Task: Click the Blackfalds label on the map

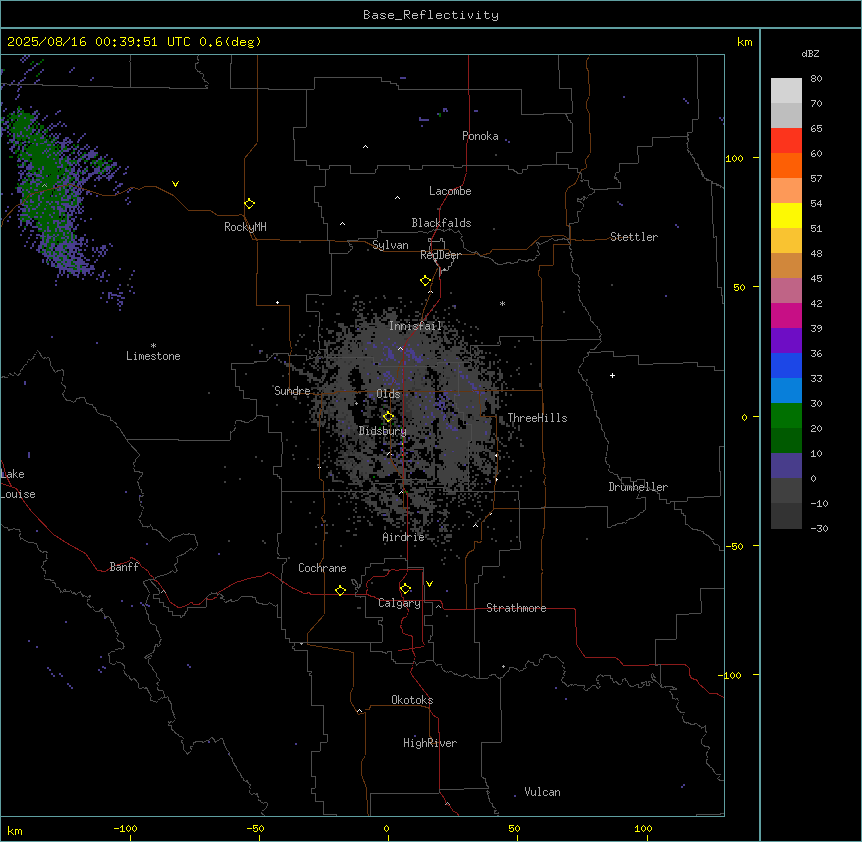Action: tap(441, 223)
